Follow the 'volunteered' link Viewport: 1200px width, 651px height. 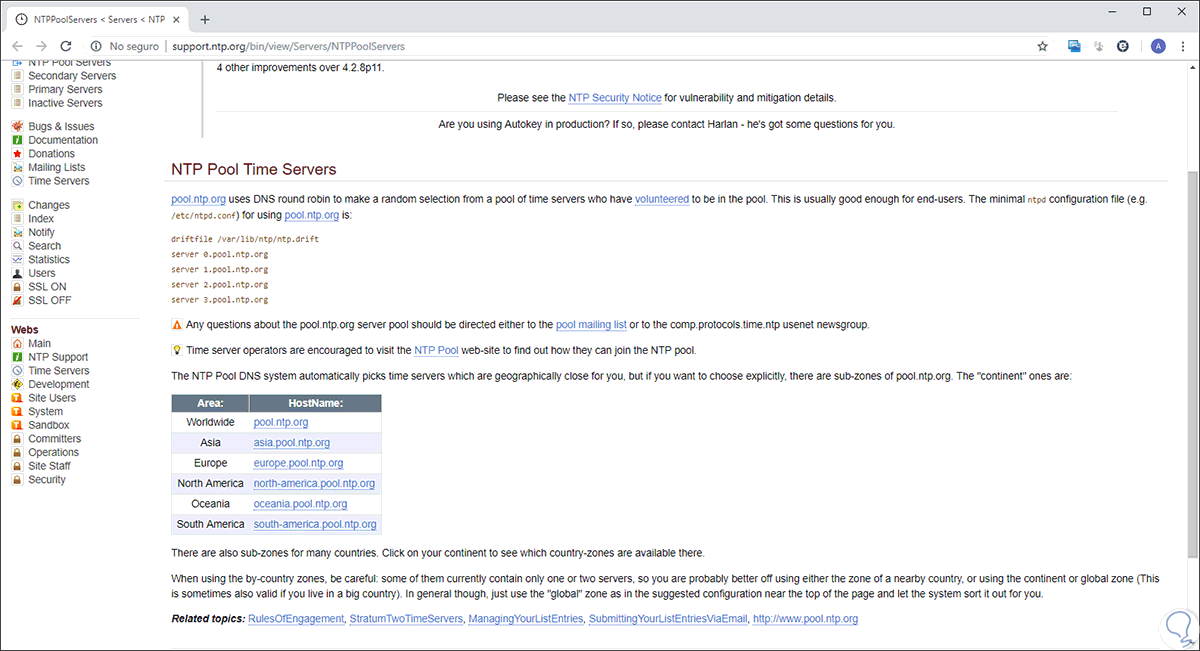(x=662, y=200)
